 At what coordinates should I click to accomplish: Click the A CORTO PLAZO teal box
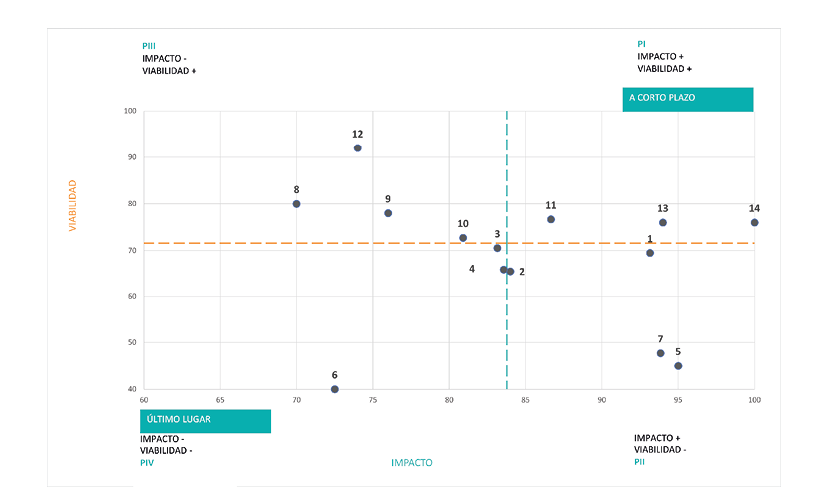tap(687, 99)
